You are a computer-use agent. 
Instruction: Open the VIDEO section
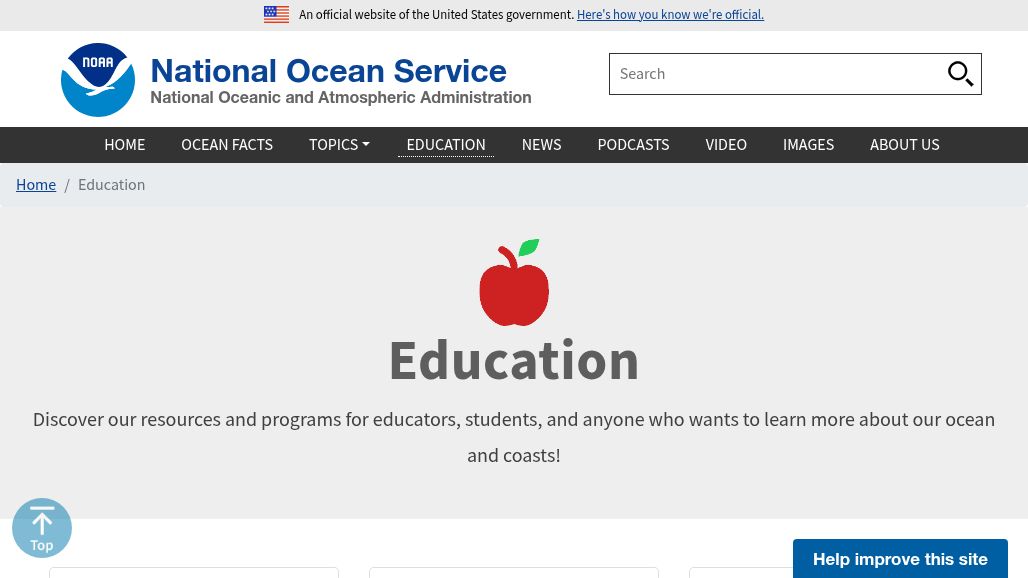[x=726, y=144]
